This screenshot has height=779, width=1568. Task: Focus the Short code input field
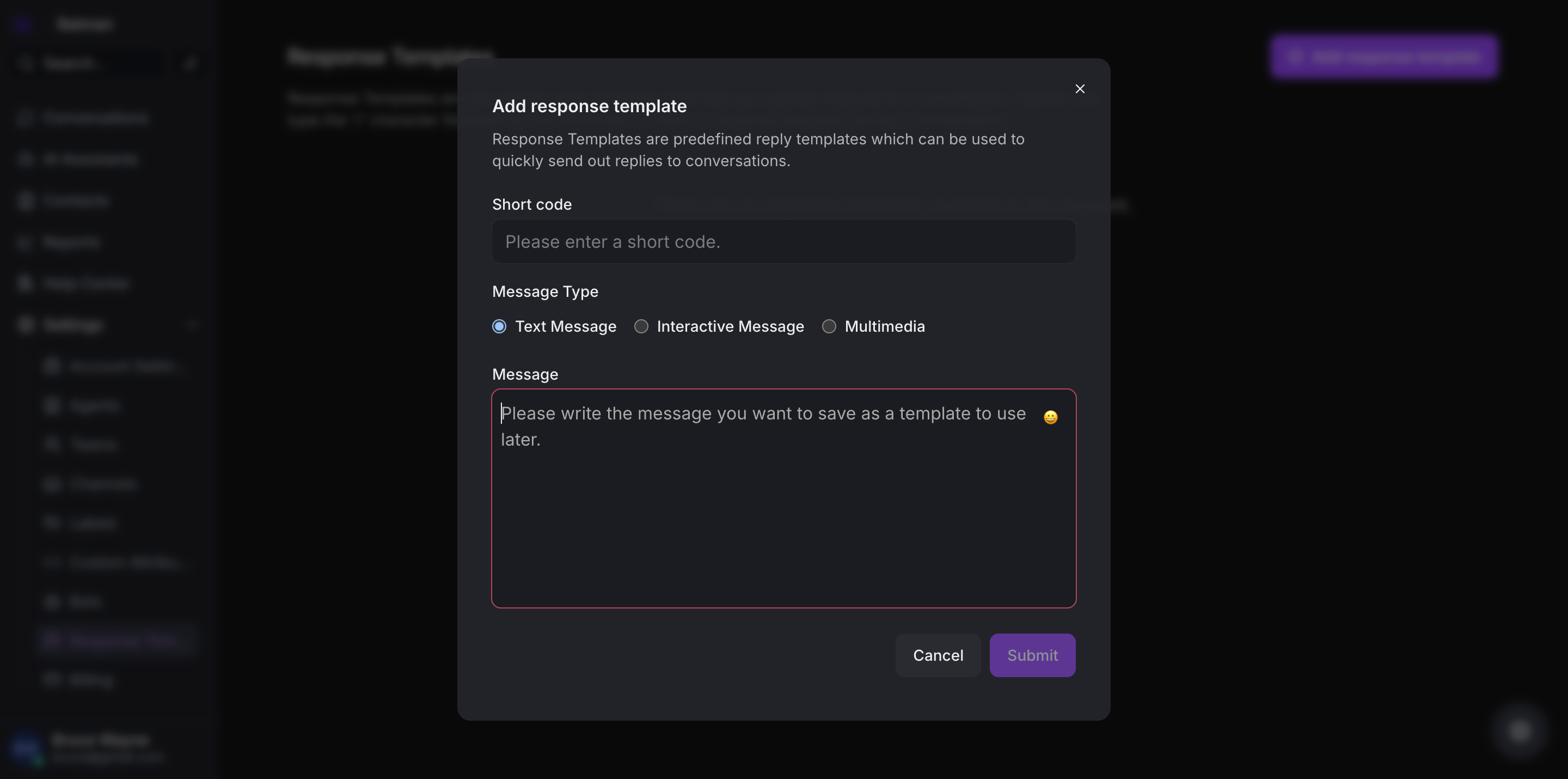click(x=783, y=242)
